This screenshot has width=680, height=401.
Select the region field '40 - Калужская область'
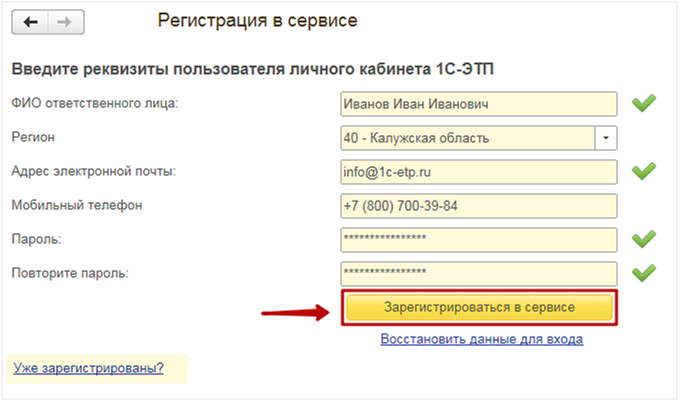[x=467, y=137]
